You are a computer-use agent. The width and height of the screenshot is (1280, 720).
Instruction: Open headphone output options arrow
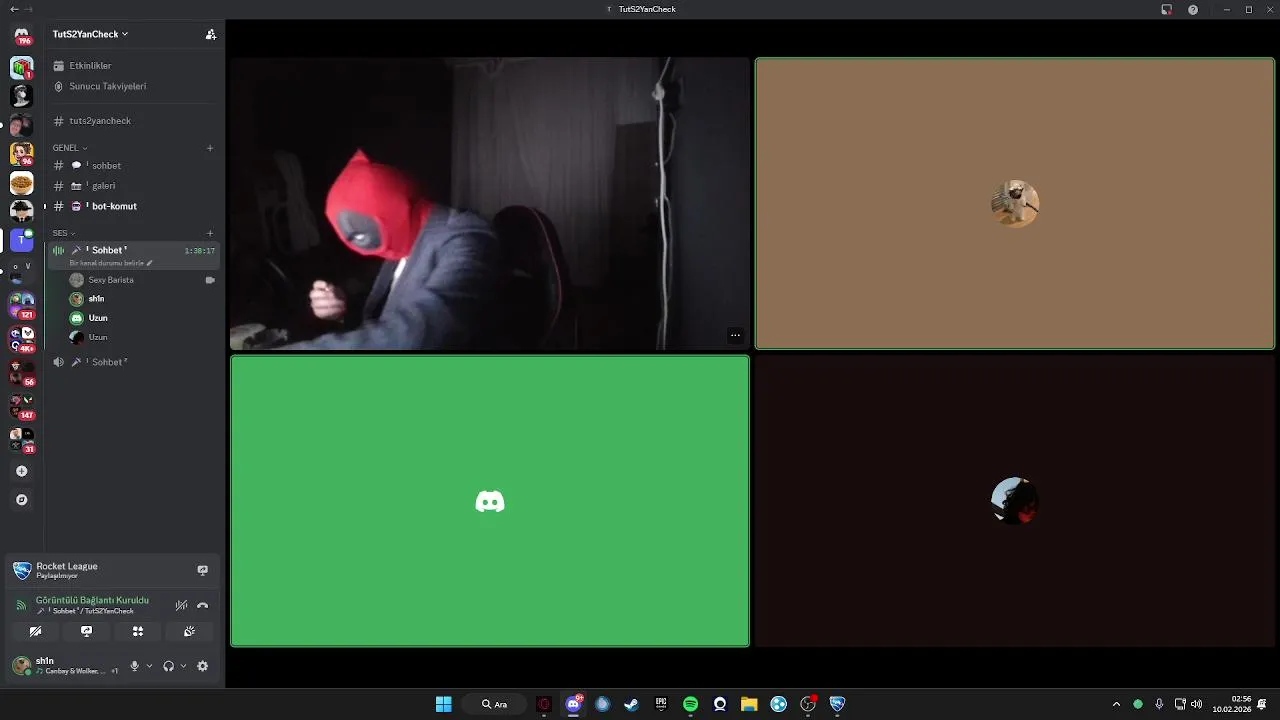(183, 666)
